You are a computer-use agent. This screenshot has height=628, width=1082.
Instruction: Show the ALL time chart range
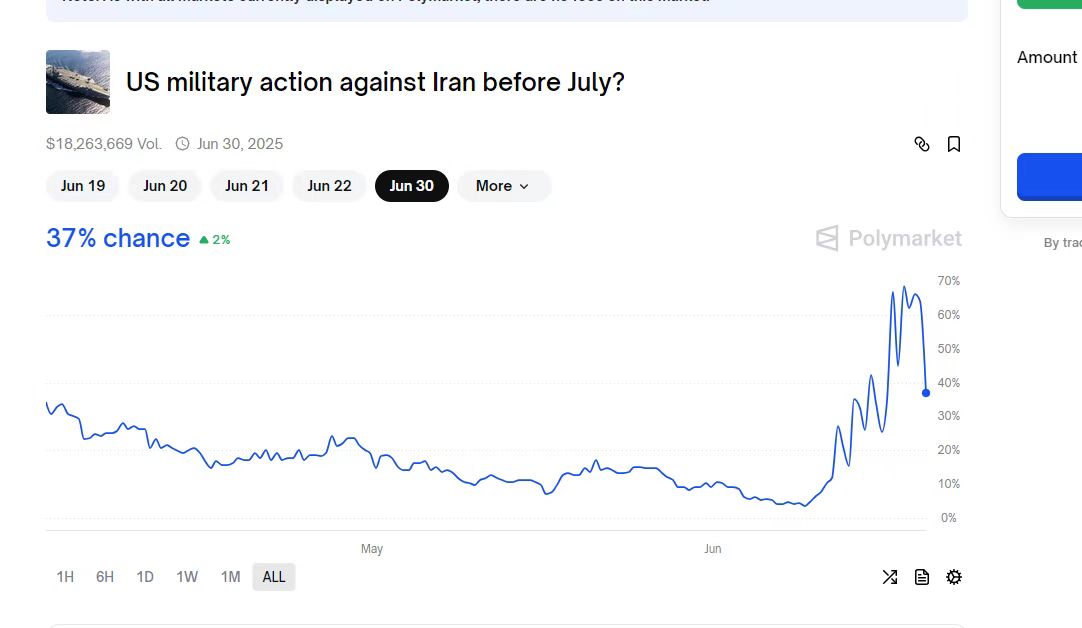pos(274,577)
